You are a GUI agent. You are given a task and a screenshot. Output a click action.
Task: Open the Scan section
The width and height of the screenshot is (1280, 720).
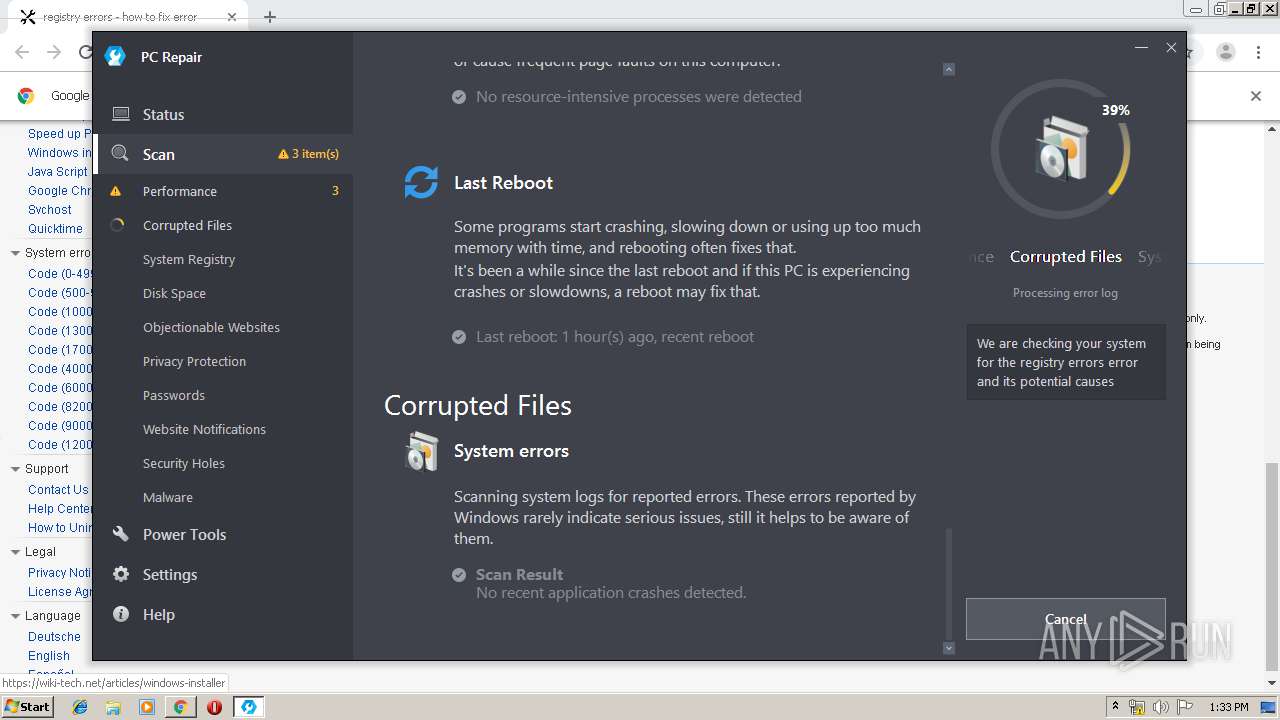(222, 154)
